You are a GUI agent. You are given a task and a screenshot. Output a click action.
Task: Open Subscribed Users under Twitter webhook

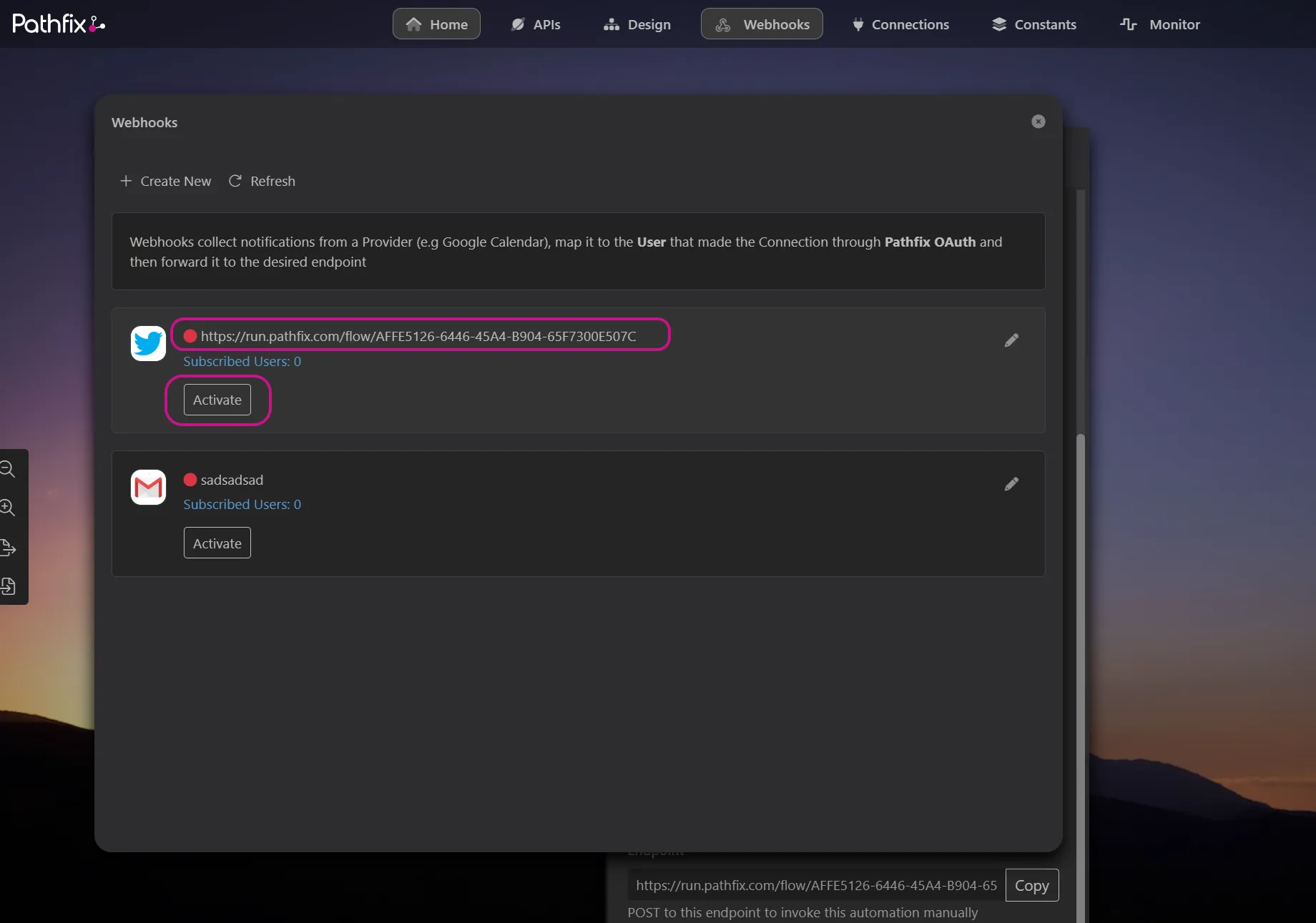(242, 361)
